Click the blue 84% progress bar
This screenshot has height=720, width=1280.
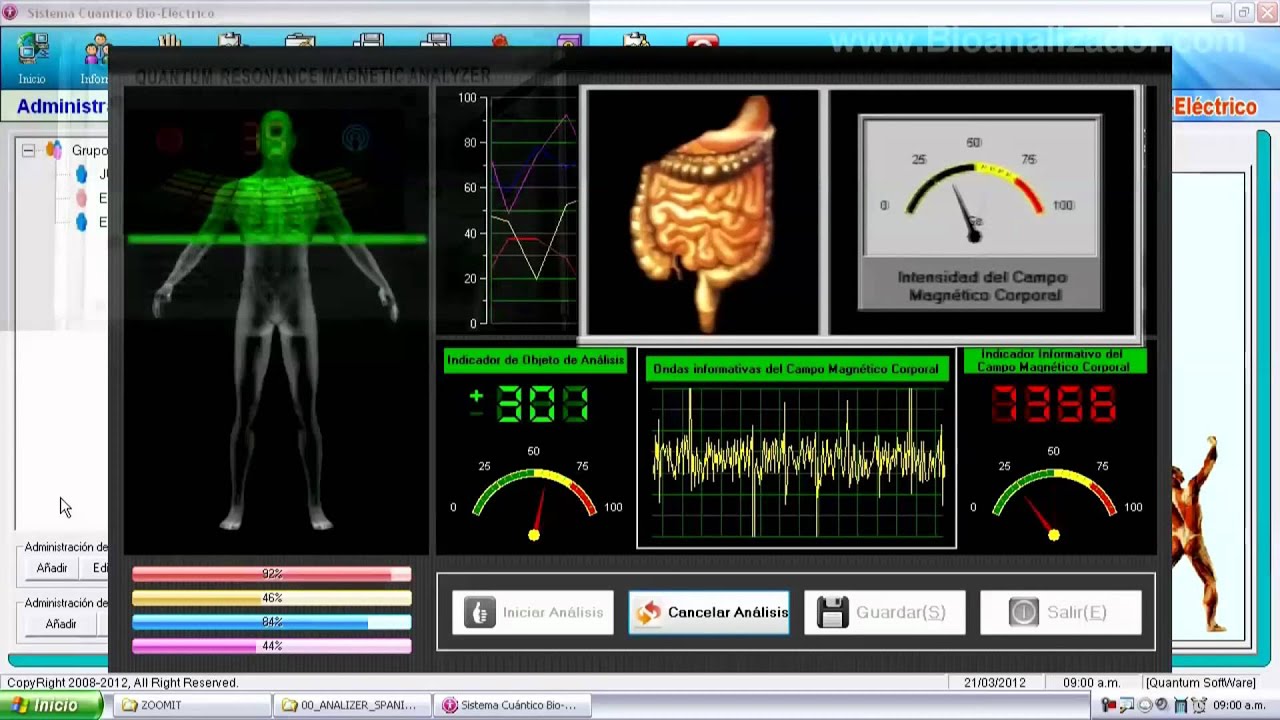[x=272, y=622]
